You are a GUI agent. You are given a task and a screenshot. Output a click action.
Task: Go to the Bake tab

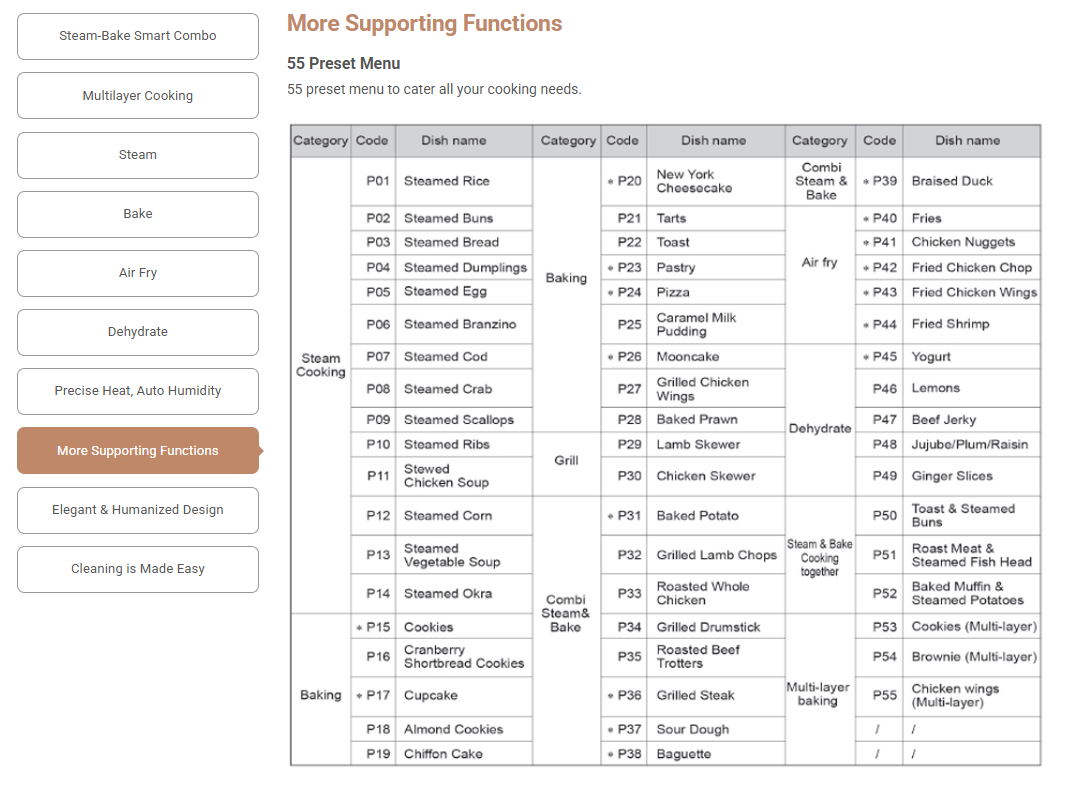point(138,214)
